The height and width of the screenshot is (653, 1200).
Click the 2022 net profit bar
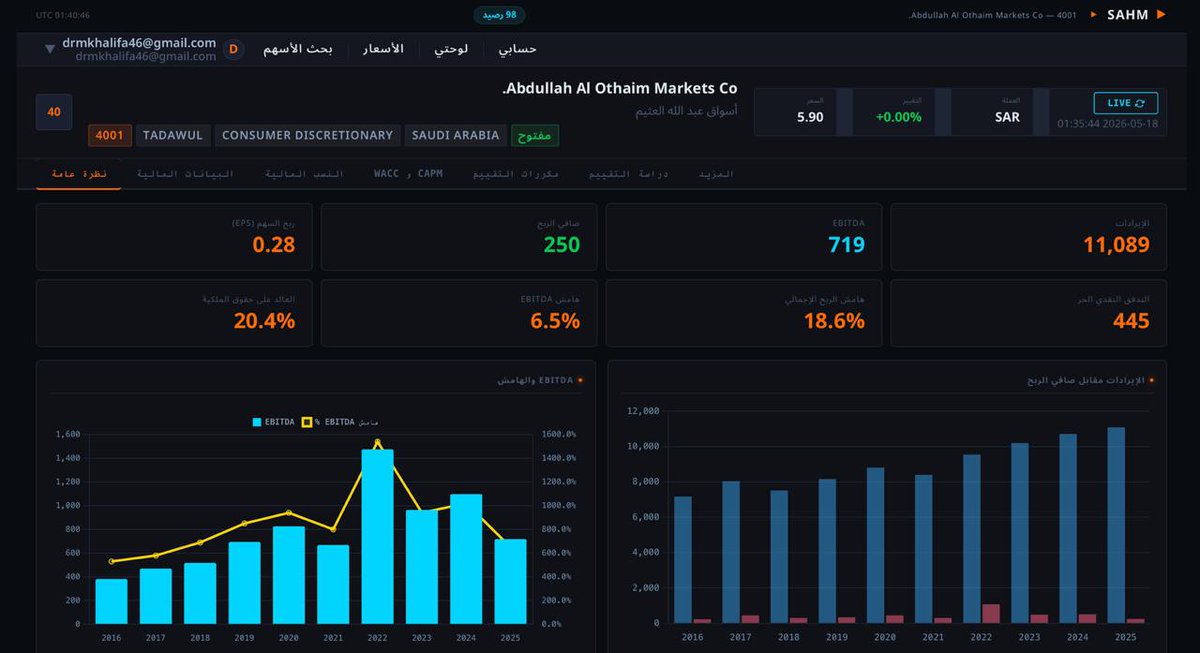point(991,613)
